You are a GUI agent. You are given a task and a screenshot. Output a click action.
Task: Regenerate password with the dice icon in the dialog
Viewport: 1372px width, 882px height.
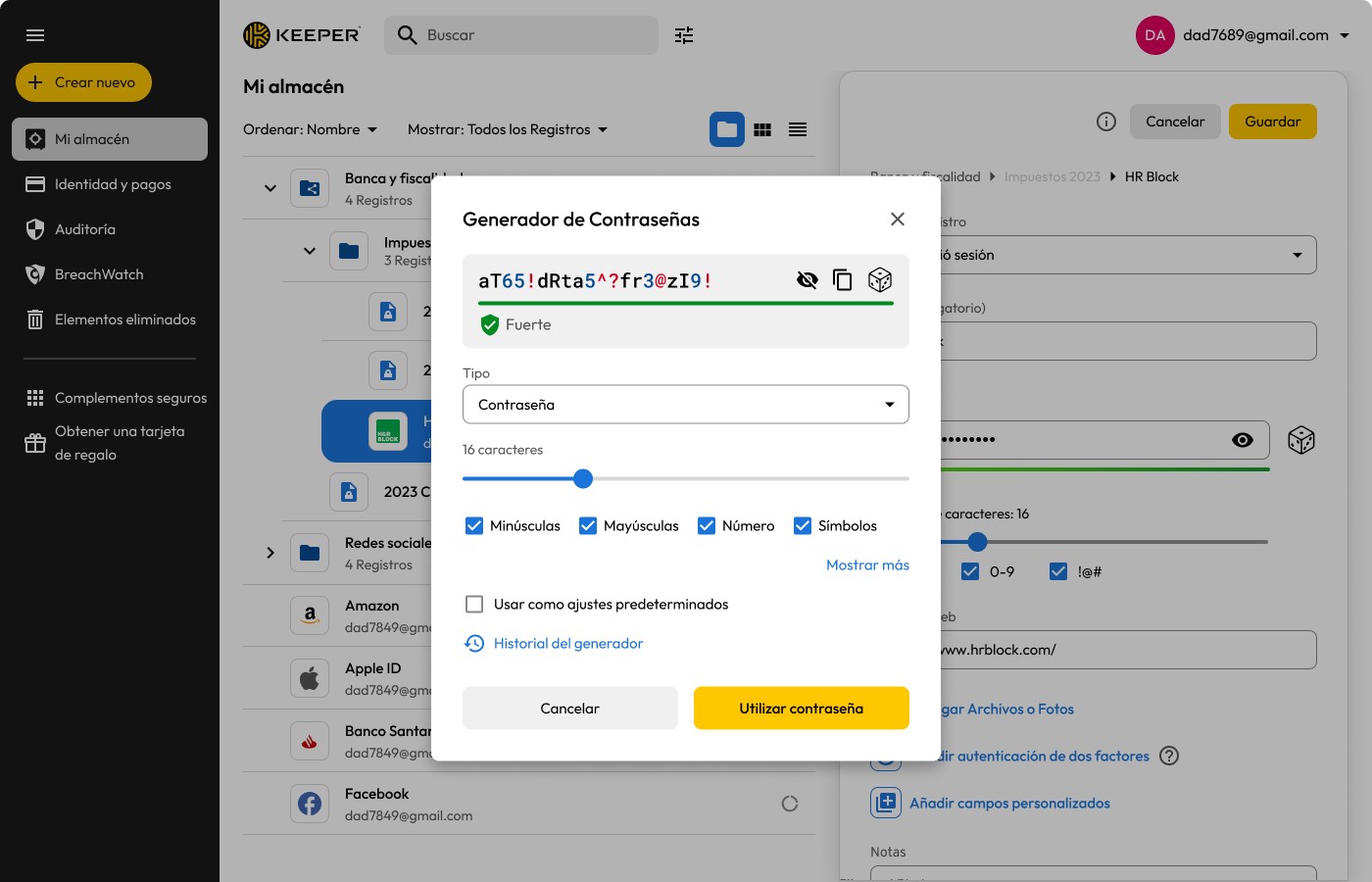click(880, 280)
